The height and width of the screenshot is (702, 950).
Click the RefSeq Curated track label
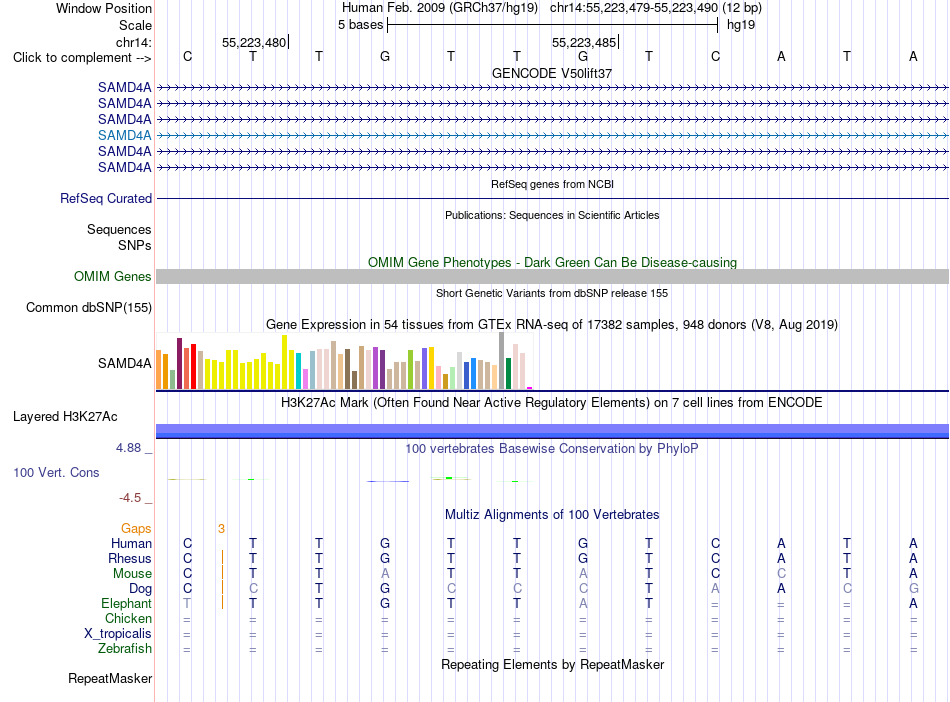[106, 198]
